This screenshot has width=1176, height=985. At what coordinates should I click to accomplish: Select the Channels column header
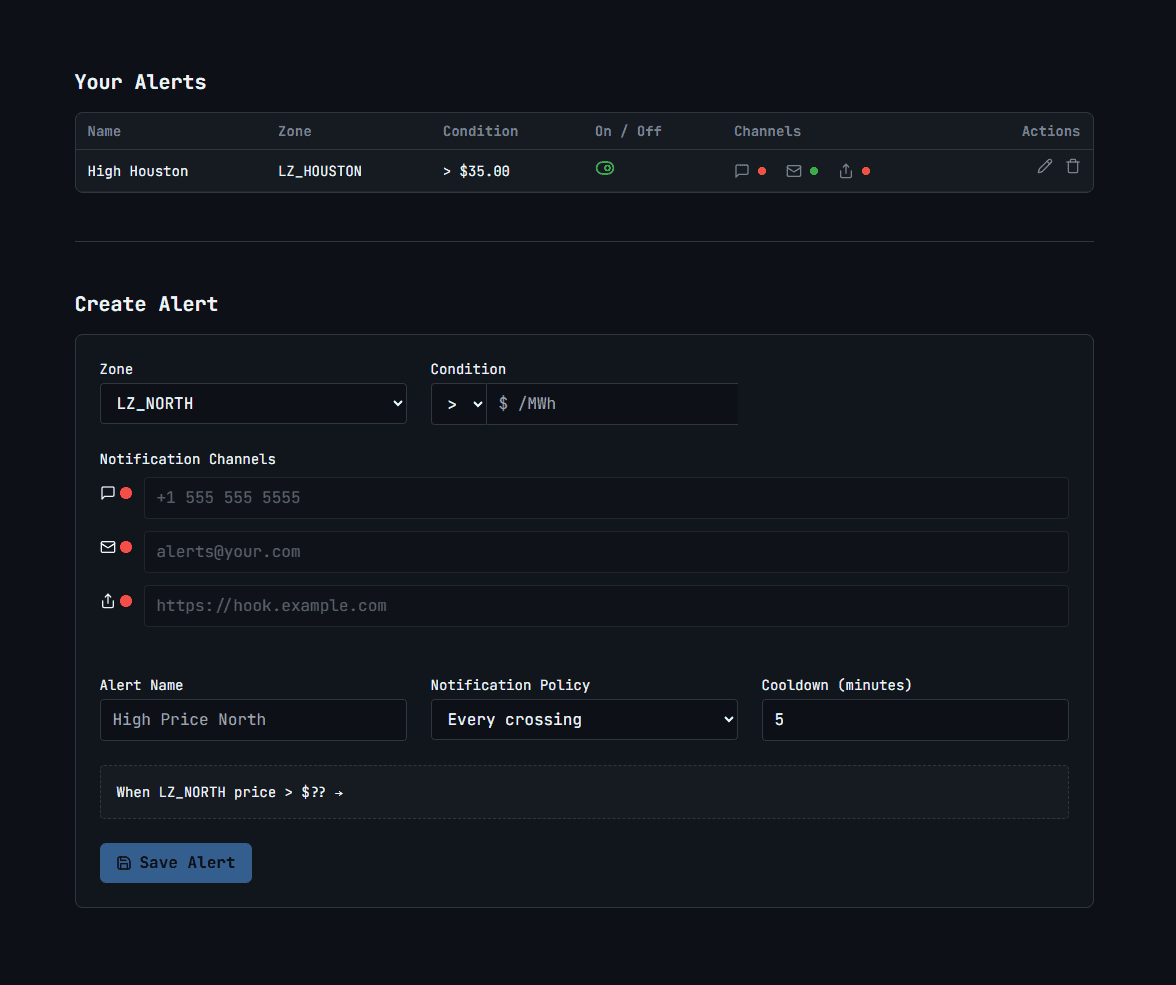[767, 131]
